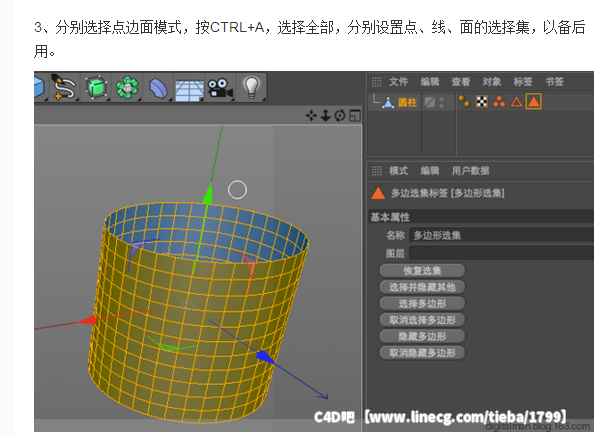Toggle the 圆柱 layer gray square

pyautogui.click(x=428, y=101)
